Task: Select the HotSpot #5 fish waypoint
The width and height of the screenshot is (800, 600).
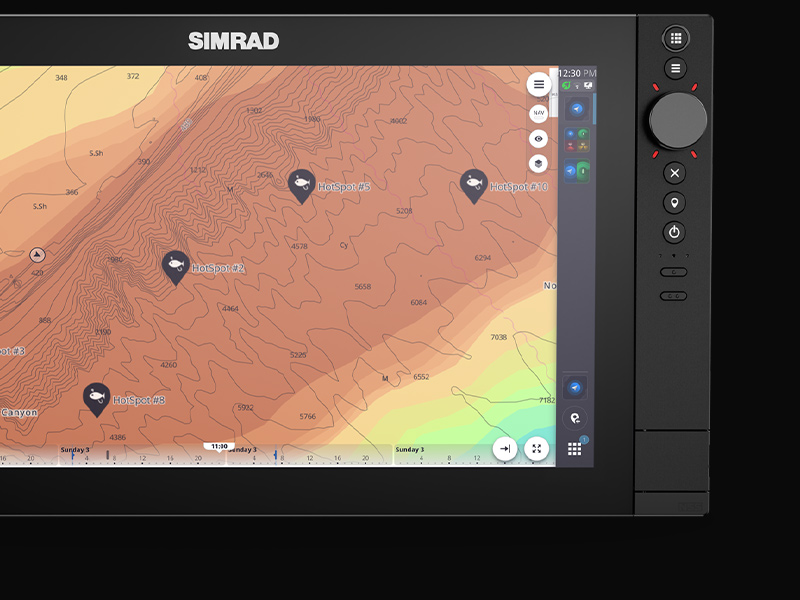Action: point(302,184)
